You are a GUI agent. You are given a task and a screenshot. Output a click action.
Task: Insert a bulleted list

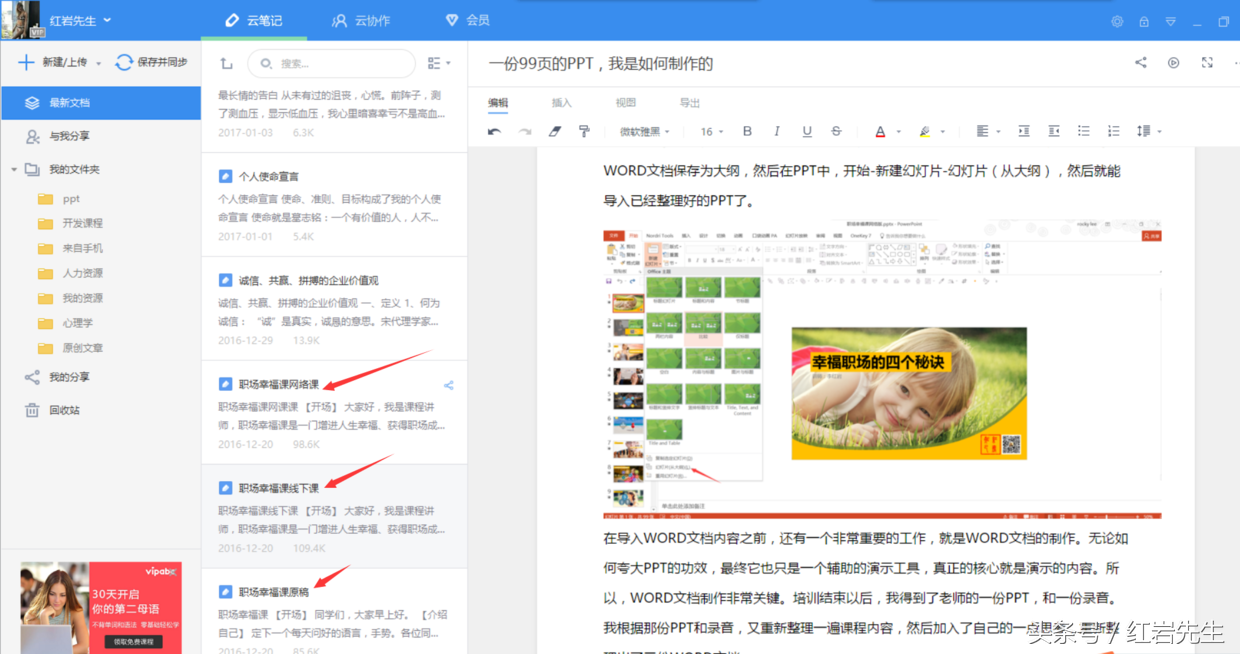(x=1084, y=131)
